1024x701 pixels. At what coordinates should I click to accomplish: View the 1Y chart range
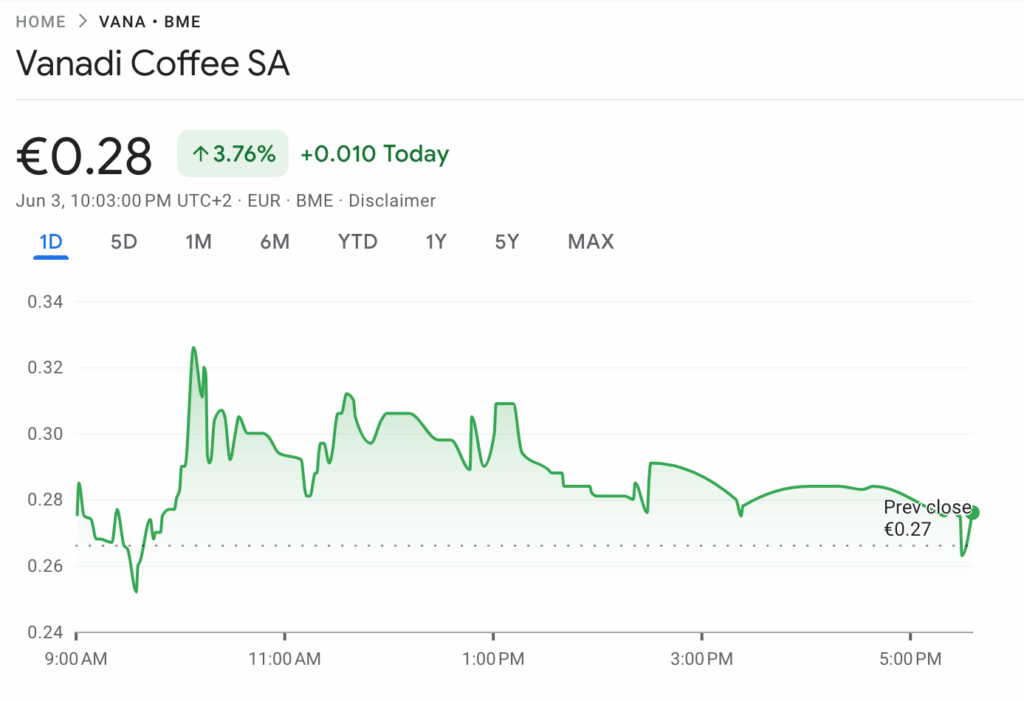click(435, 242)
